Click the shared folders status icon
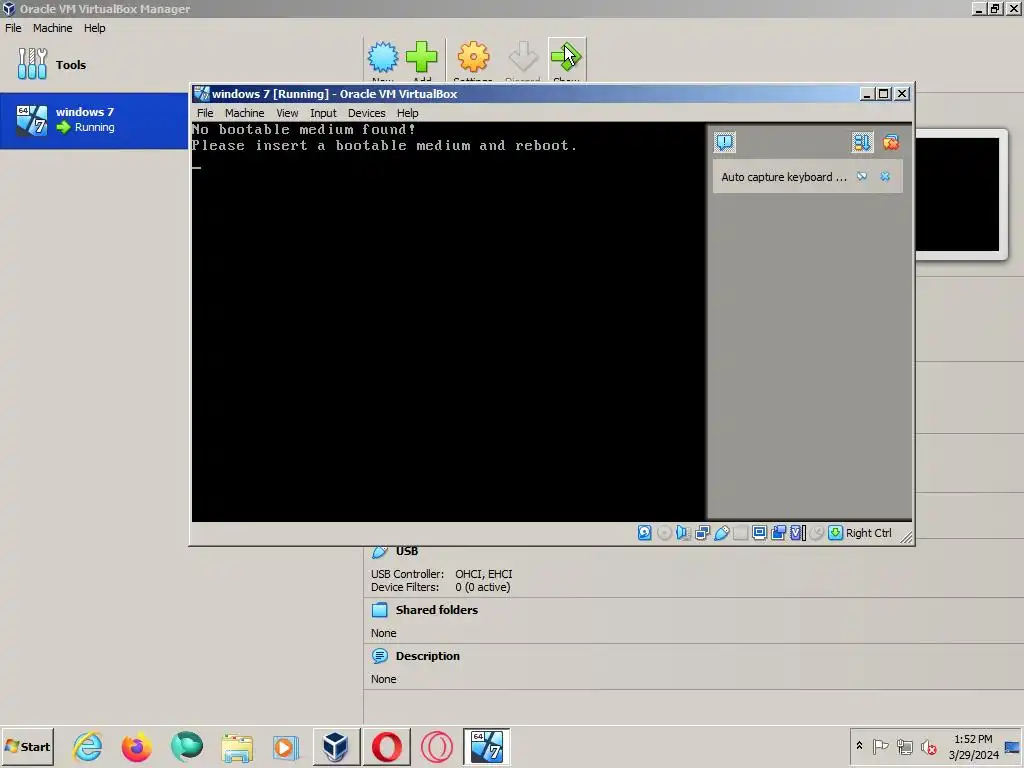Image resolution: width=1024 pixels, height=768 pixels. [x=740, y=533]
